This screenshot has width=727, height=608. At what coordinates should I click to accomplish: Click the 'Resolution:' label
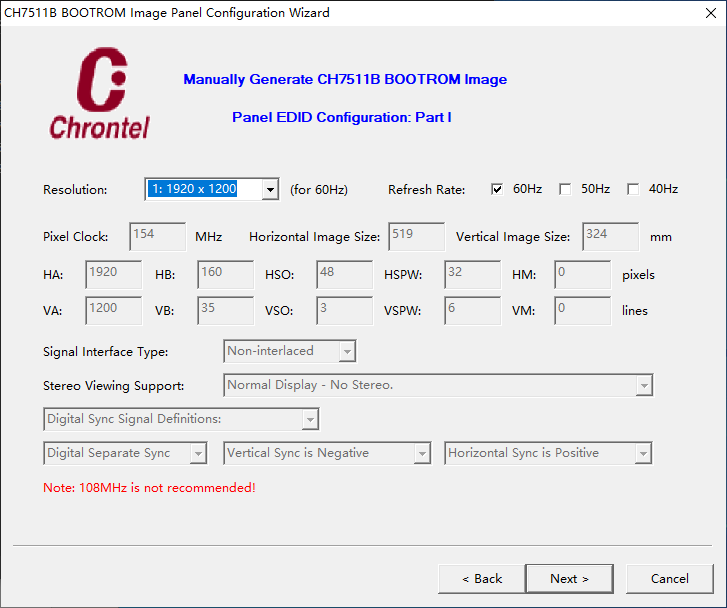tap(75, 190)
